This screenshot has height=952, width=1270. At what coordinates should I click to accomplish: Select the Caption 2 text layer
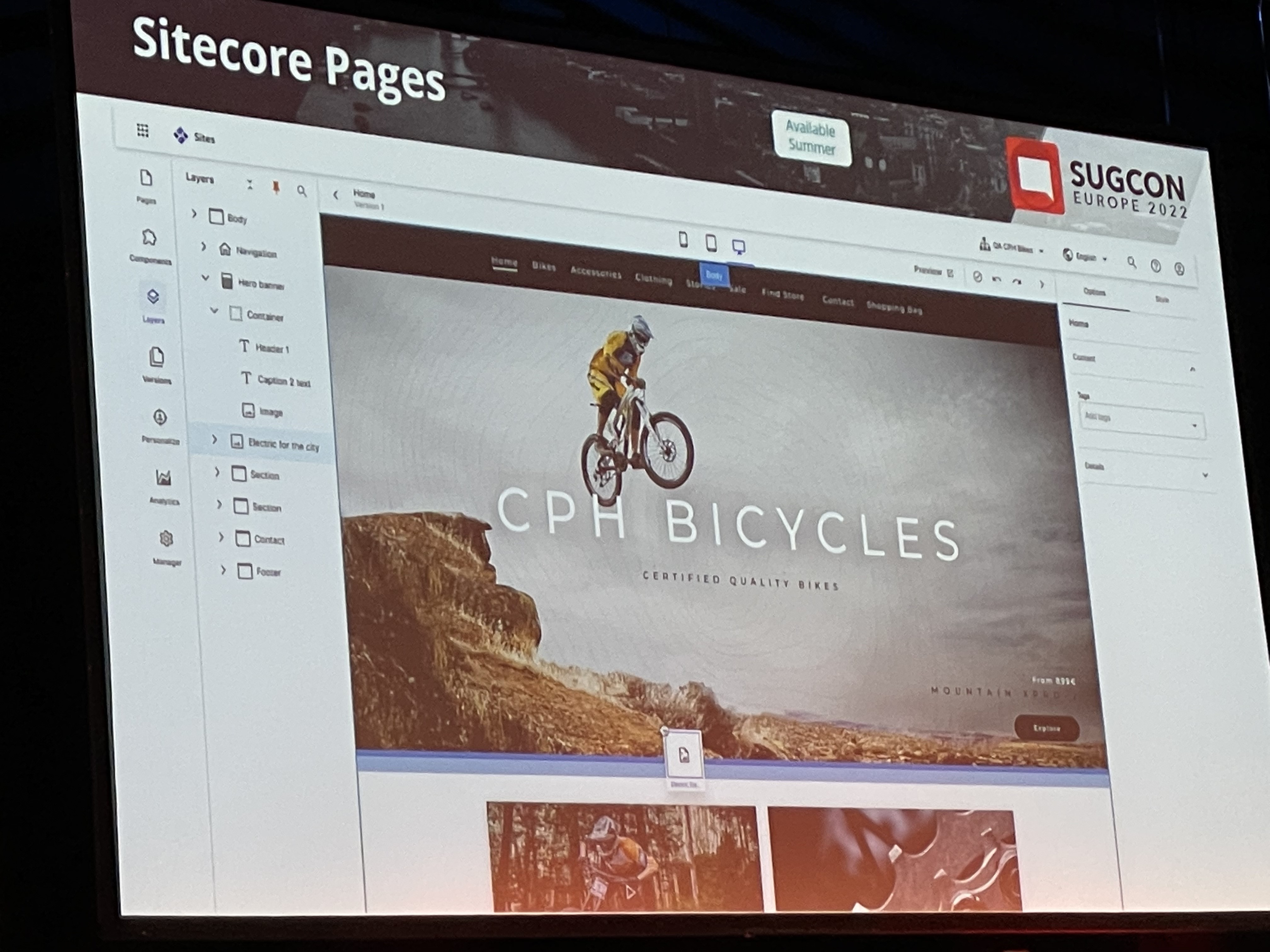[276, 380]
